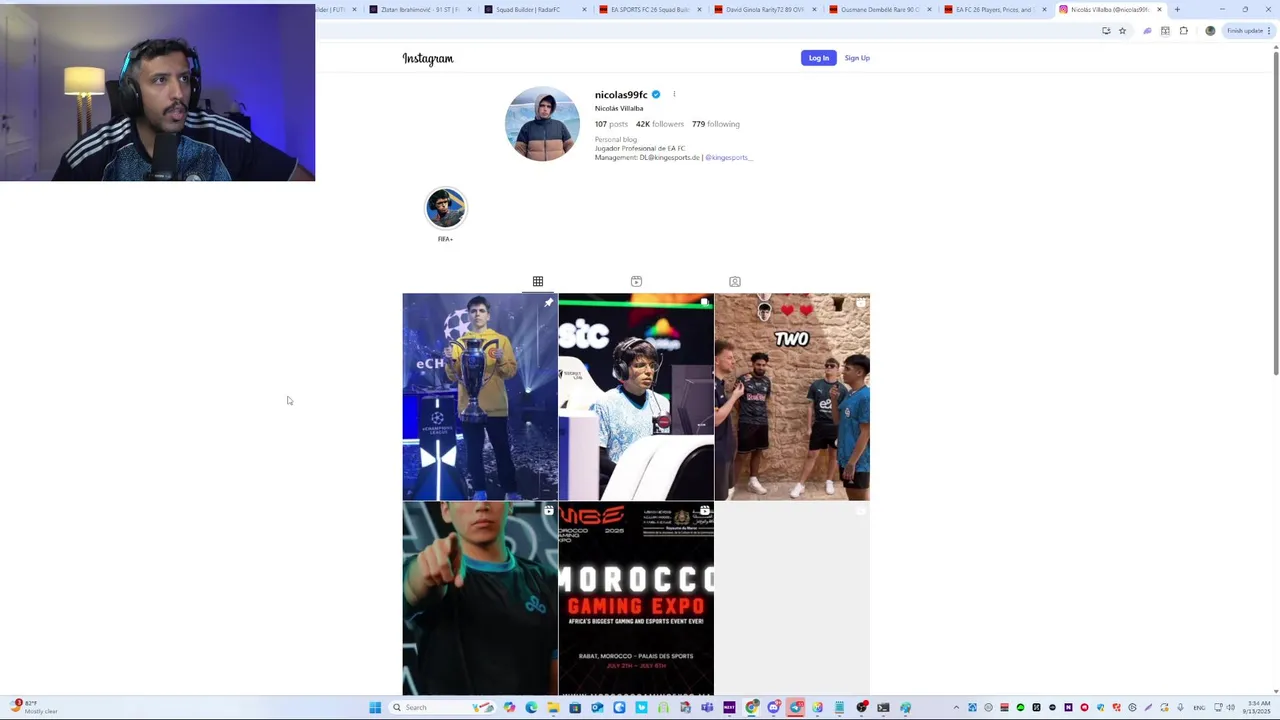
Task: Open 42K followers list
Action: pos(660,124)
